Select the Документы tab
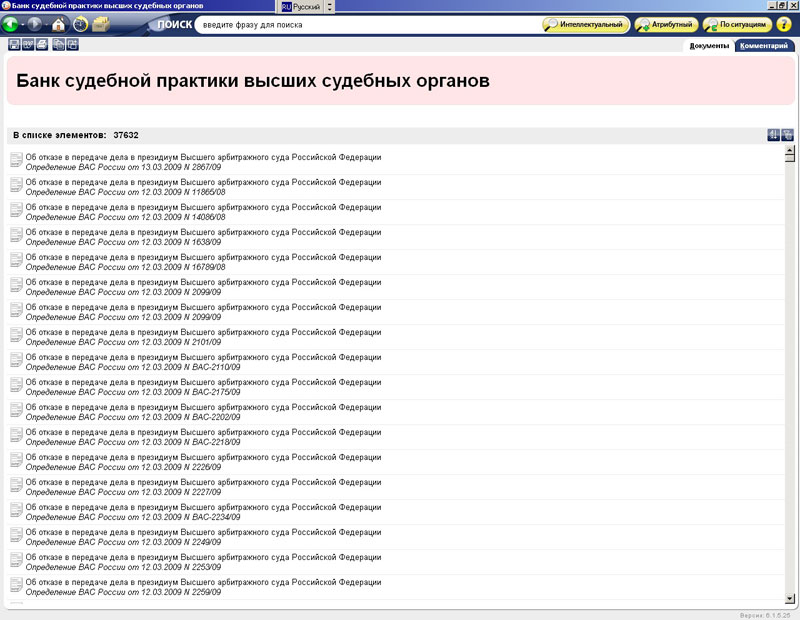Image resolution: width=800 pixels, height=620 pixels. click(x=709, y=45)
